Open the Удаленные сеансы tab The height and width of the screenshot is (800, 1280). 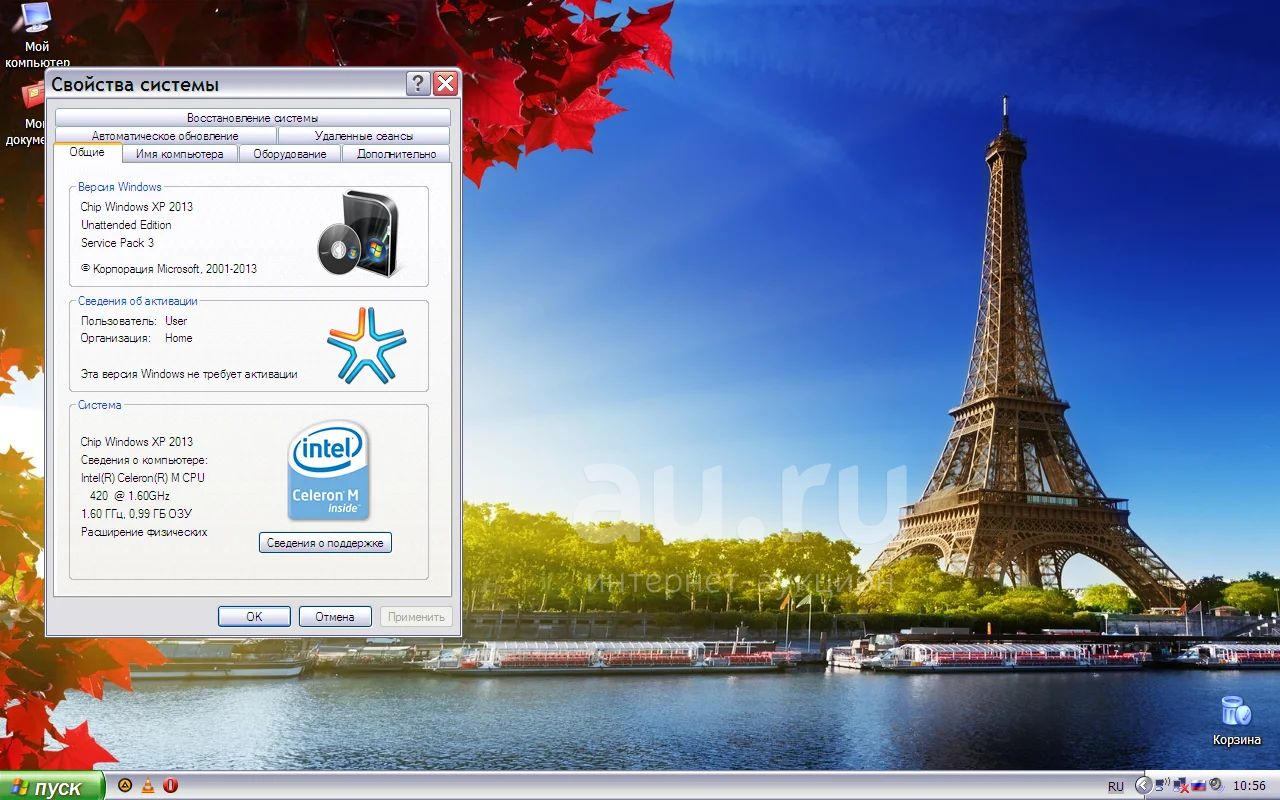coord(364,135)
